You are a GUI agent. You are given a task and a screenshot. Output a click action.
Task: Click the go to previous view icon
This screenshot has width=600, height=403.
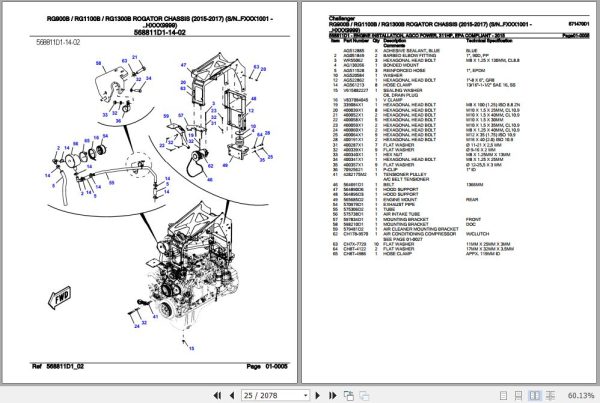tap(349, 395)
